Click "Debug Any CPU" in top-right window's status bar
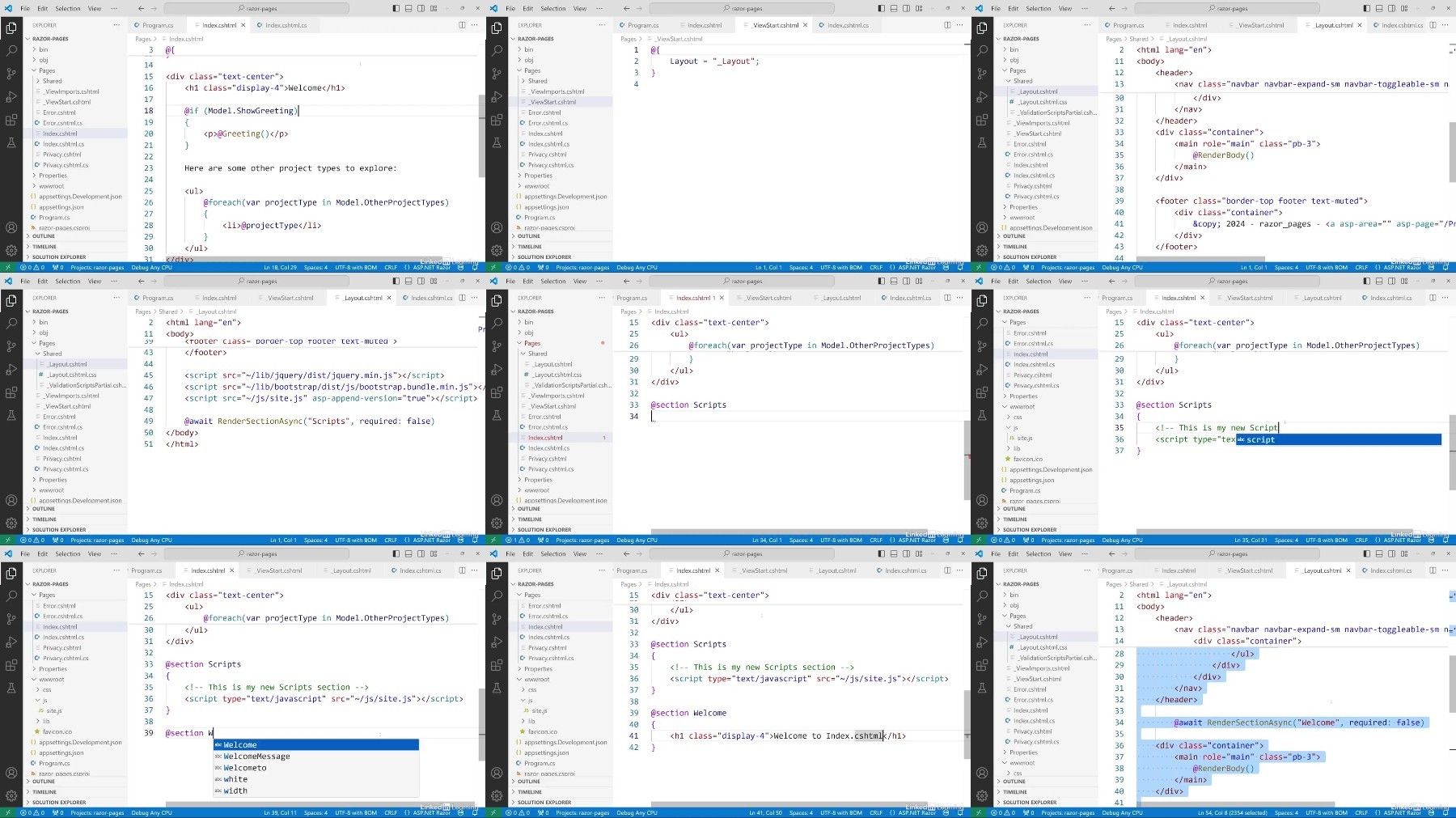 coord(1123,267)
